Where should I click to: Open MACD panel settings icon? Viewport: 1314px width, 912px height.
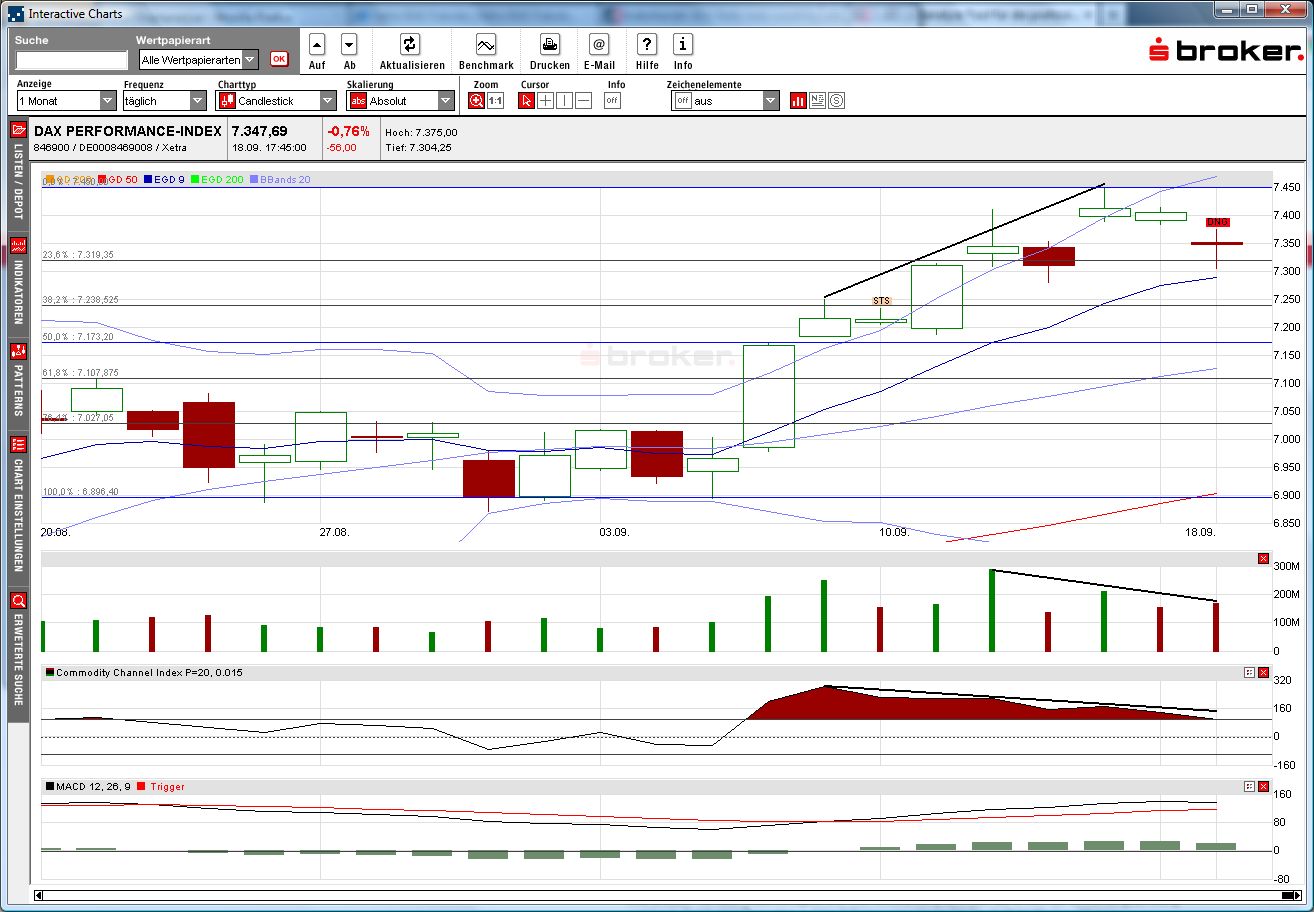tap(1249, 787)
